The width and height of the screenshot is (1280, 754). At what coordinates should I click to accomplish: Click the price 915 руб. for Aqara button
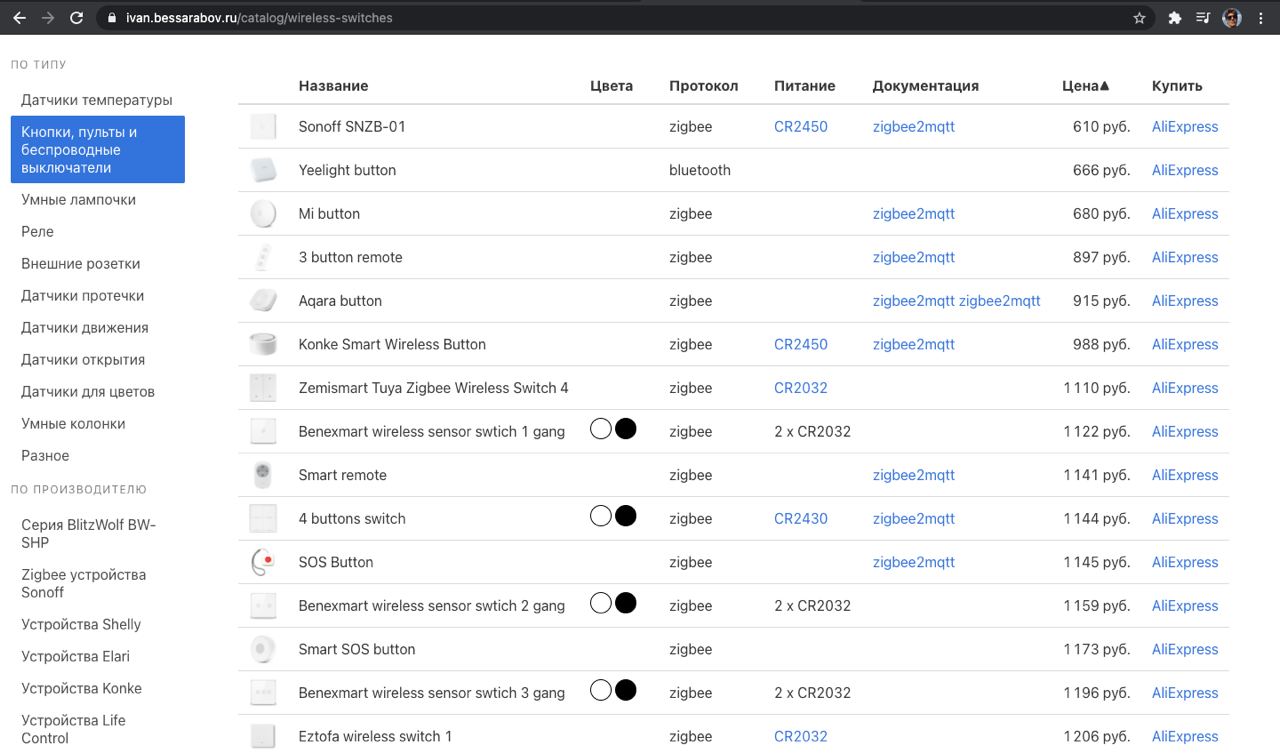coord(1101,301)
